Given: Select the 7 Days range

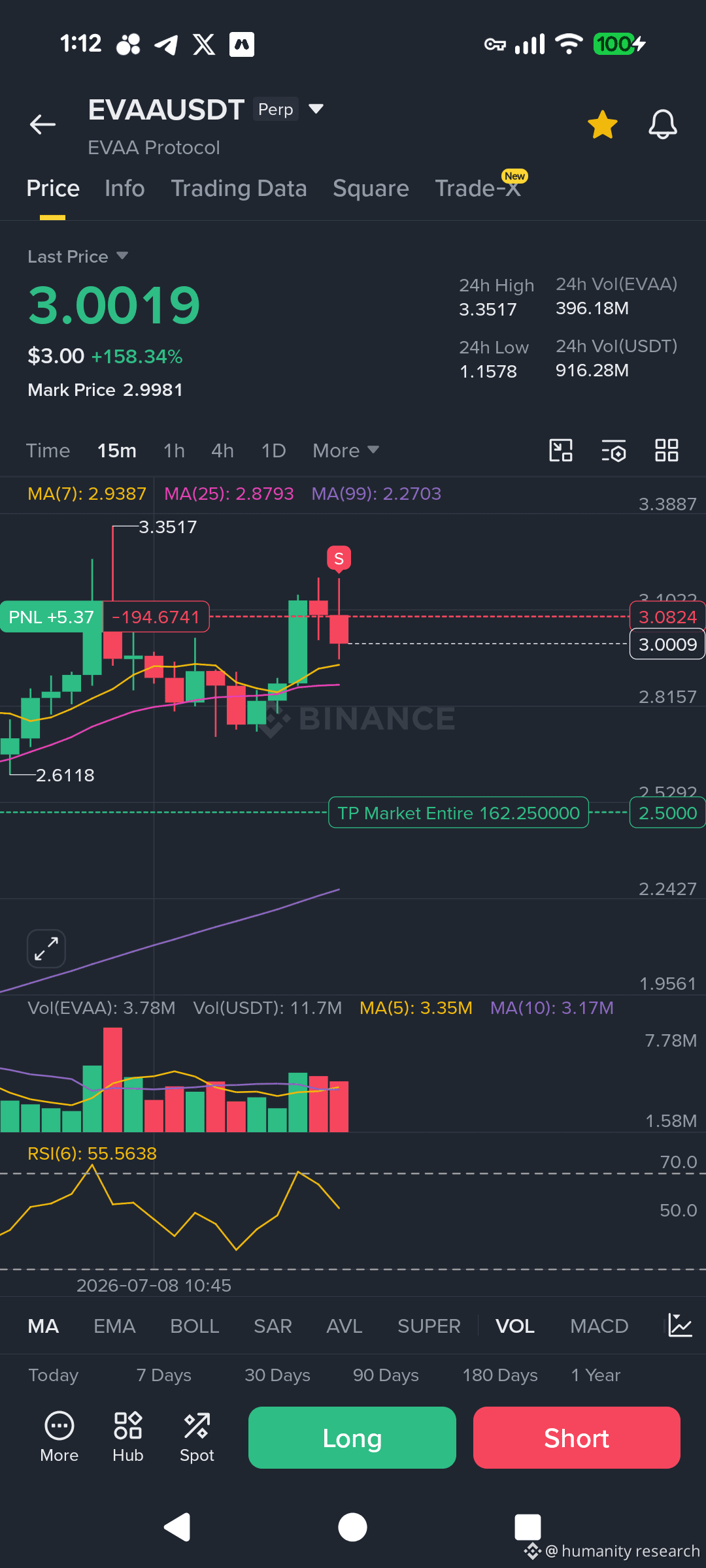Looking at the screenshot, I should (164, 1375).
